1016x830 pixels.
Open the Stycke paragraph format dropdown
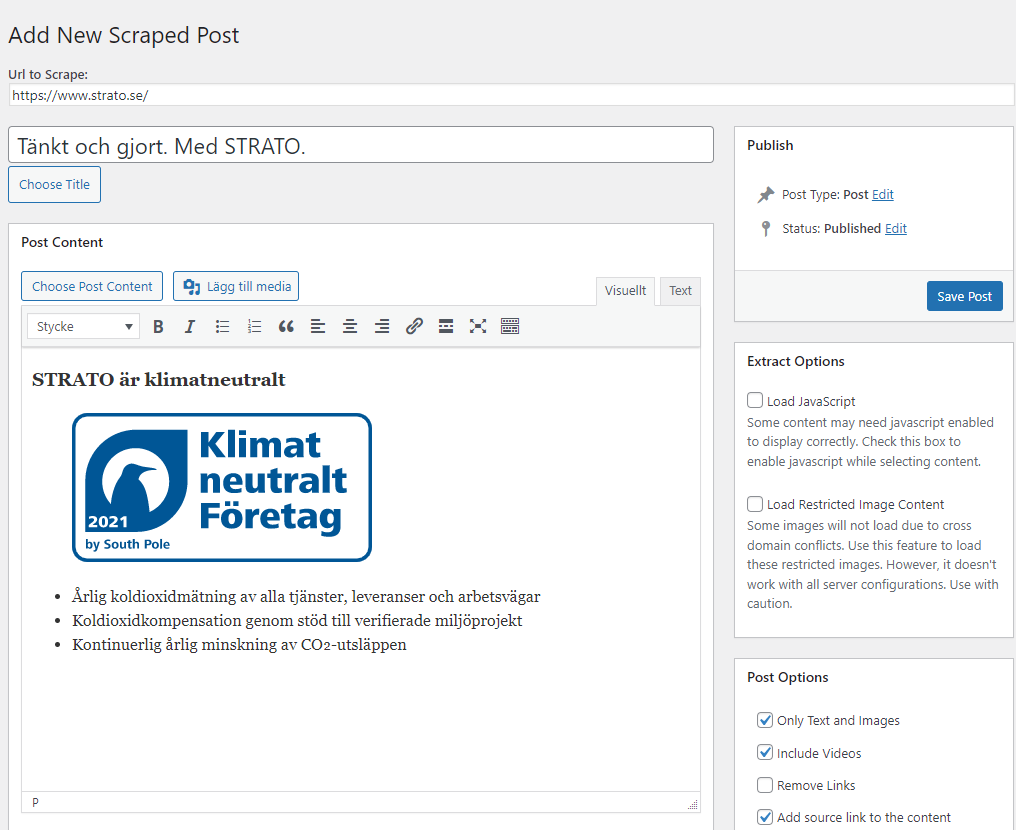click(84, 327)
